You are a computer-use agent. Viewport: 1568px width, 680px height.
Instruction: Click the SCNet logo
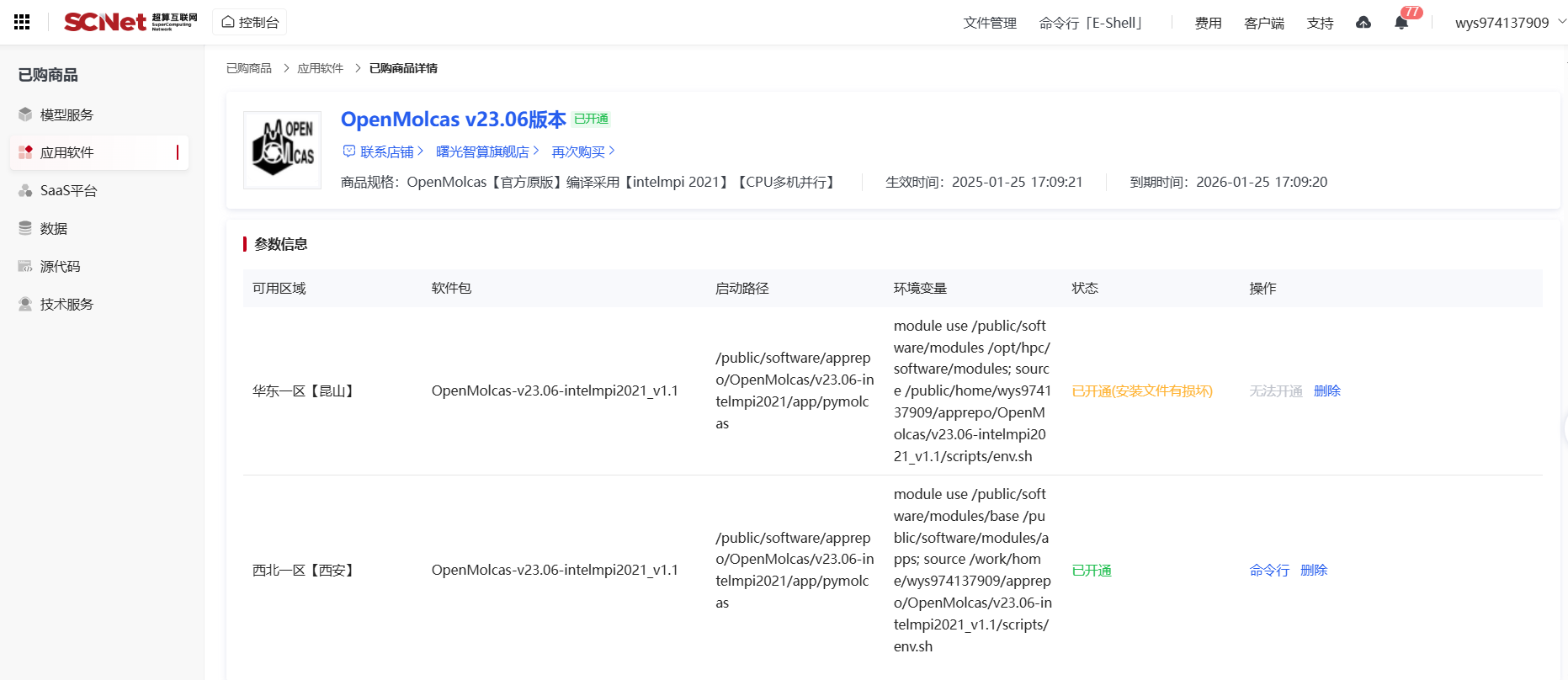coord(130,22)
